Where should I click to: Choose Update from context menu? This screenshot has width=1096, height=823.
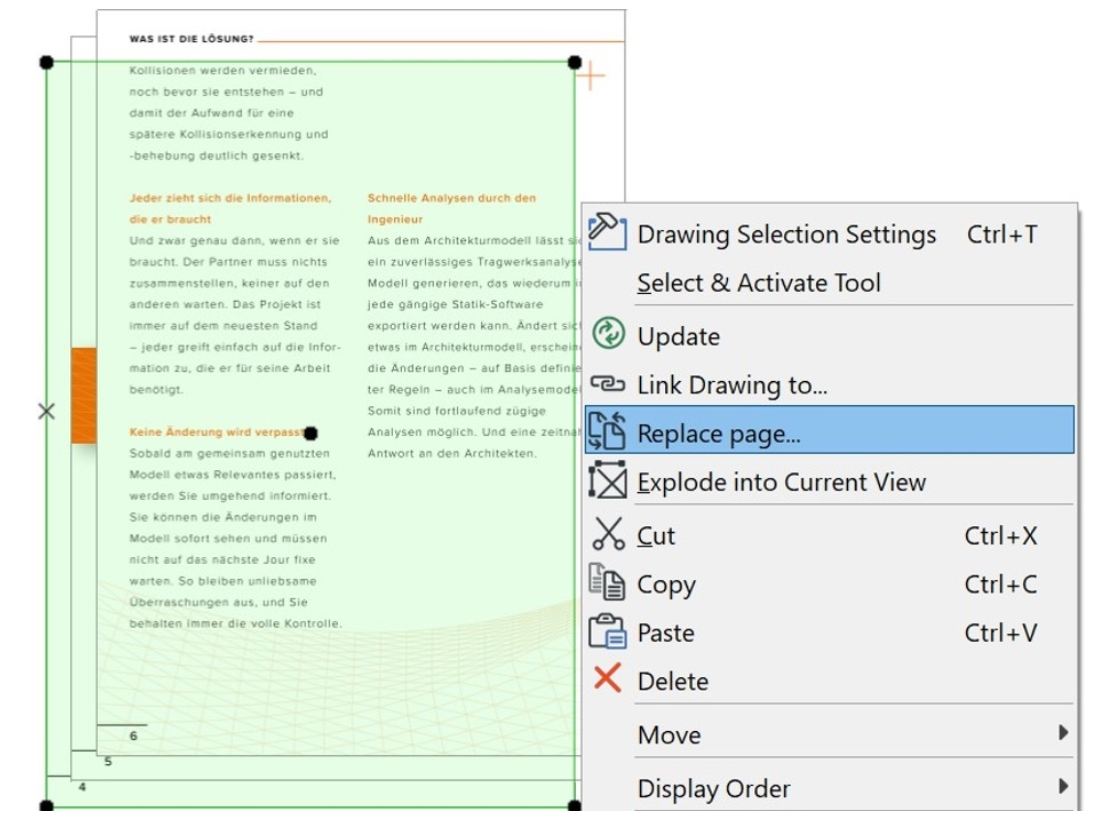pos(829,336)
